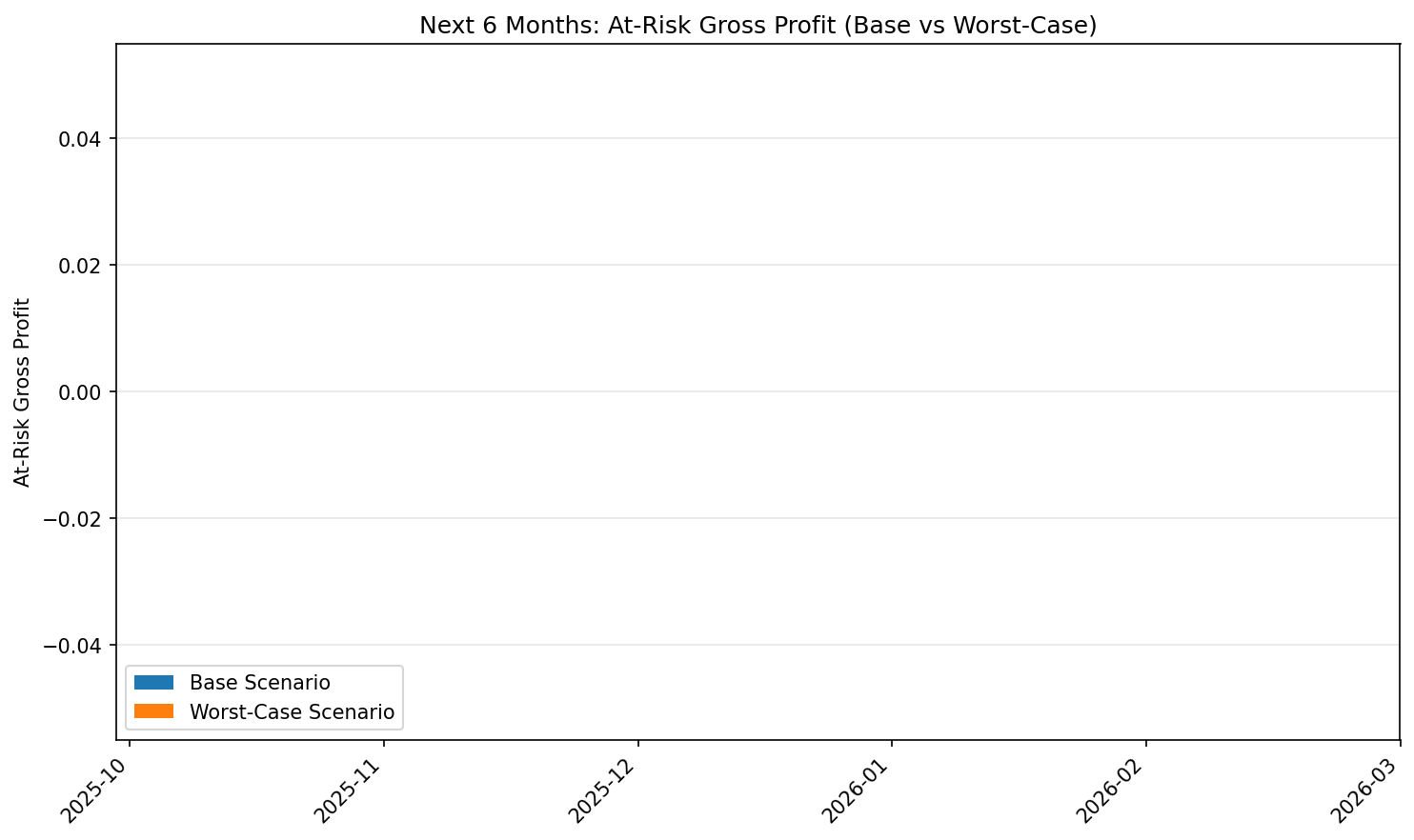The width and height of the screenshot is (1414, 840).
Task: Click the 0.02 y-axis tick label
Action: (x=81, y=265)
